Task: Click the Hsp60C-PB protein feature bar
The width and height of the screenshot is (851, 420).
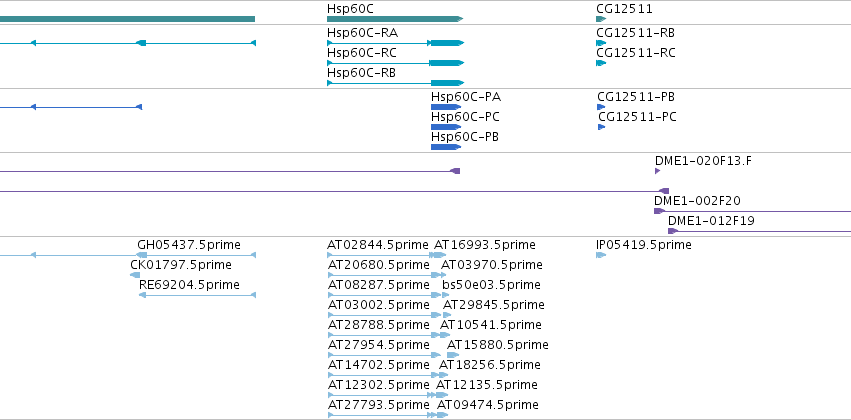Action: click(x=446, y=147)
